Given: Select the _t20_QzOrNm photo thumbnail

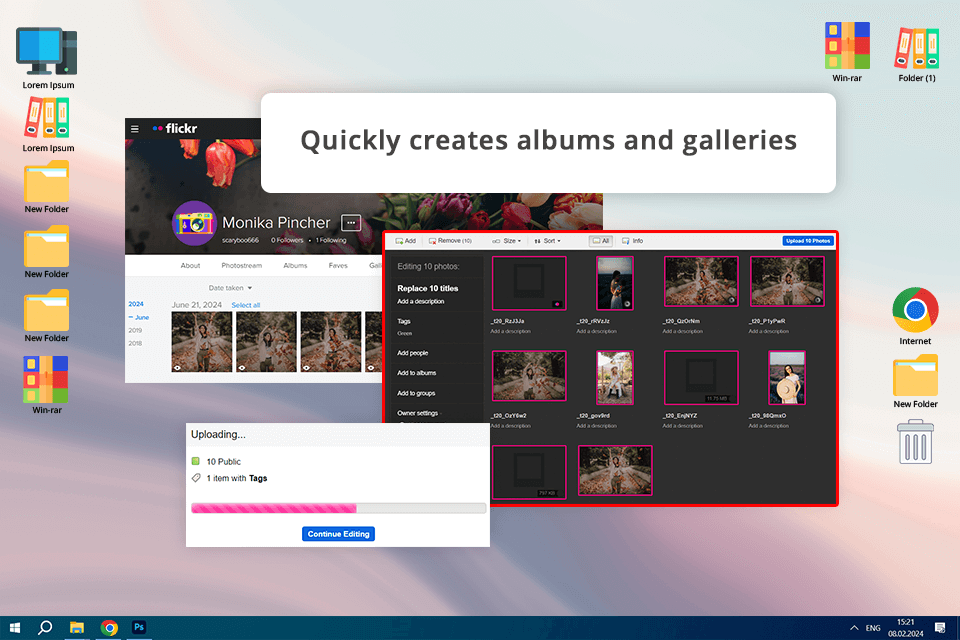Looking at the screenshot, I should (x=701, y=281).
